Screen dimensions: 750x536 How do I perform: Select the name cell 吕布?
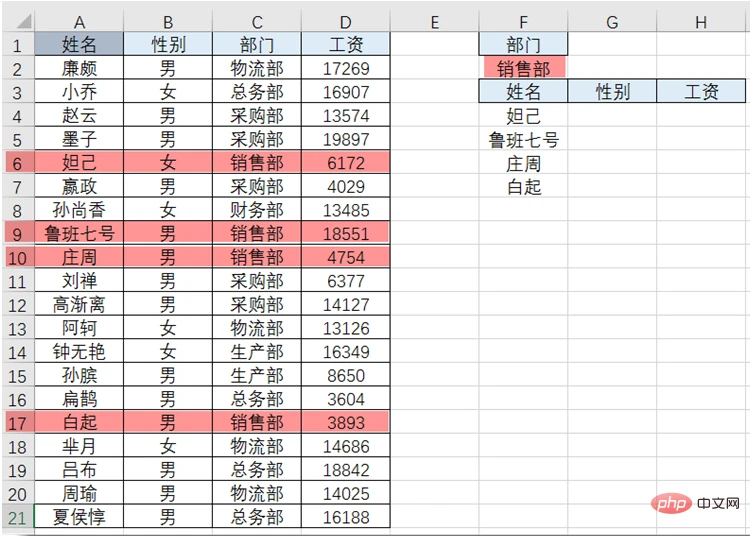79,470
